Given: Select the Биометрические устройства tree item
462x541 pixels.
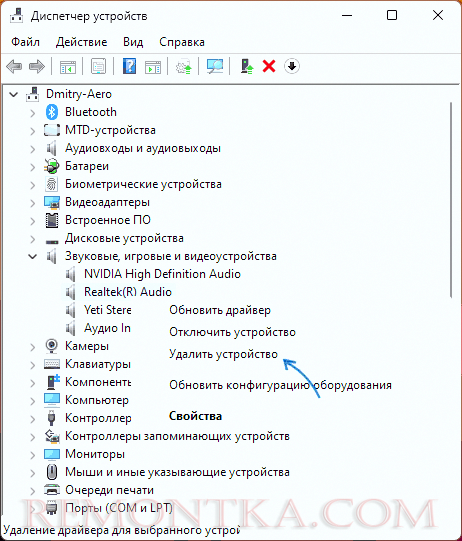Looking at the screenshot, I should tap(143, 184).
